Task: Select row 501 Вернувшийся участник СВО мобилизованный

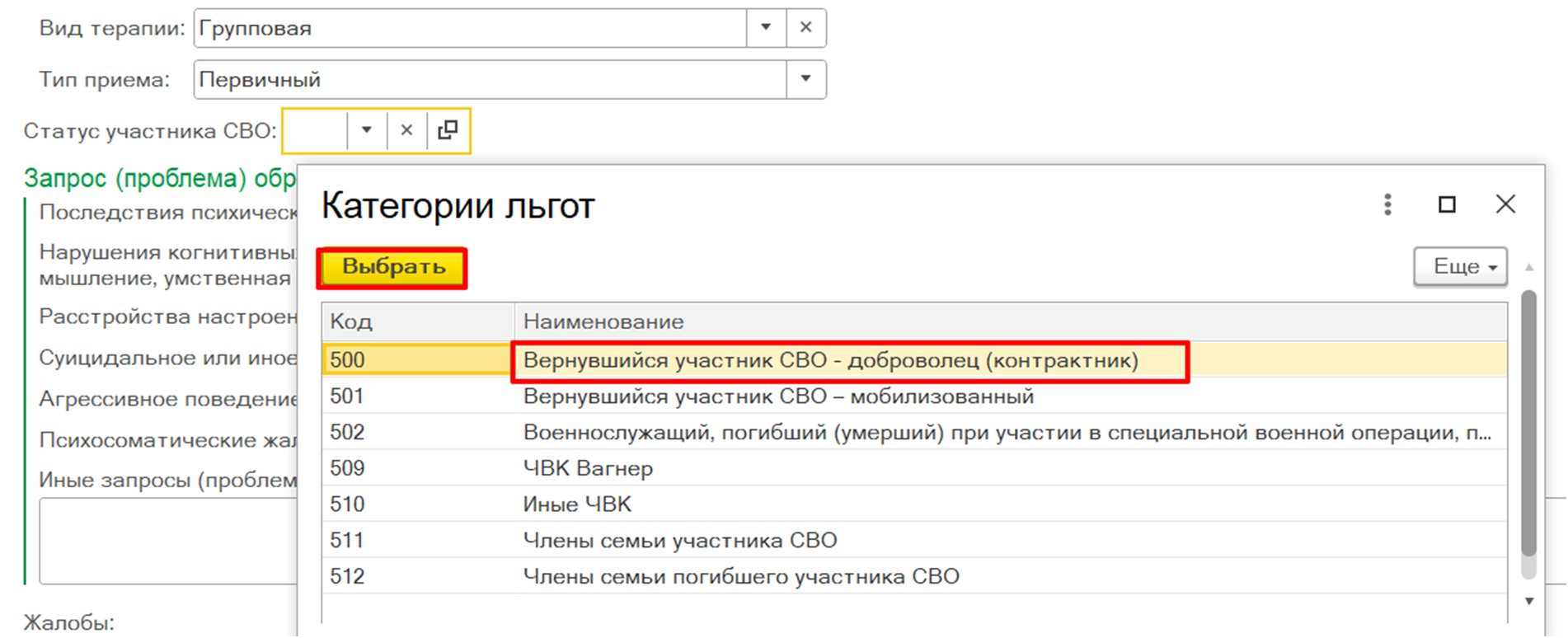Action: 777,396
